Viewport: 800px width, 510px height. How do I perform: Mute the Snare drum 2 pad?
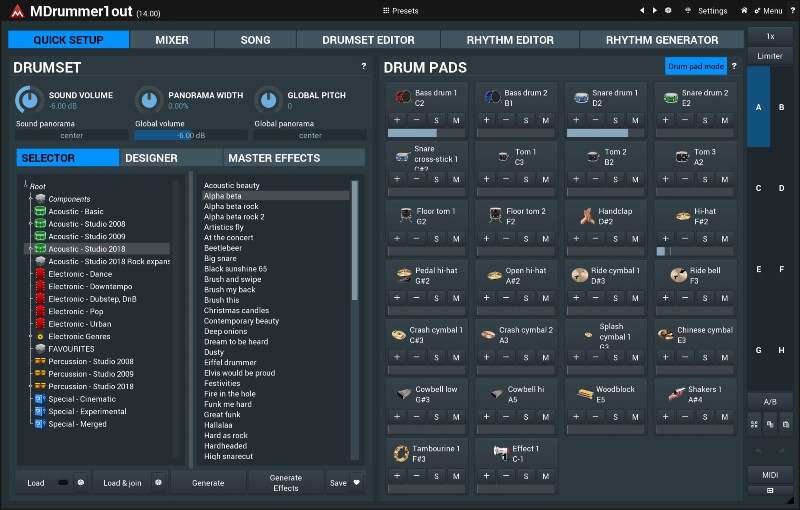[724, 120]
